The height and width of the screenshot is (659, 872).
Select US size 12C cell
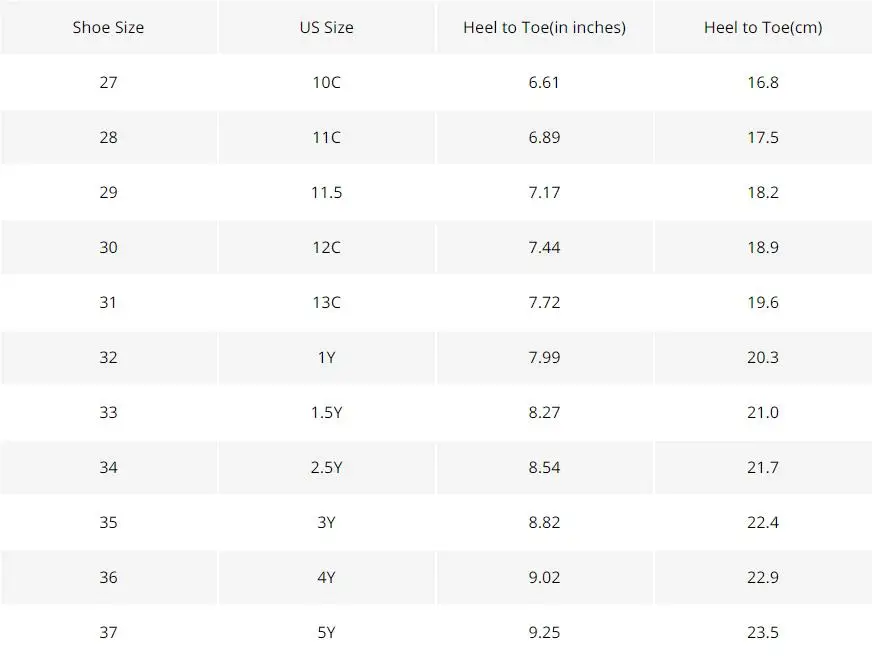point(326,247)
